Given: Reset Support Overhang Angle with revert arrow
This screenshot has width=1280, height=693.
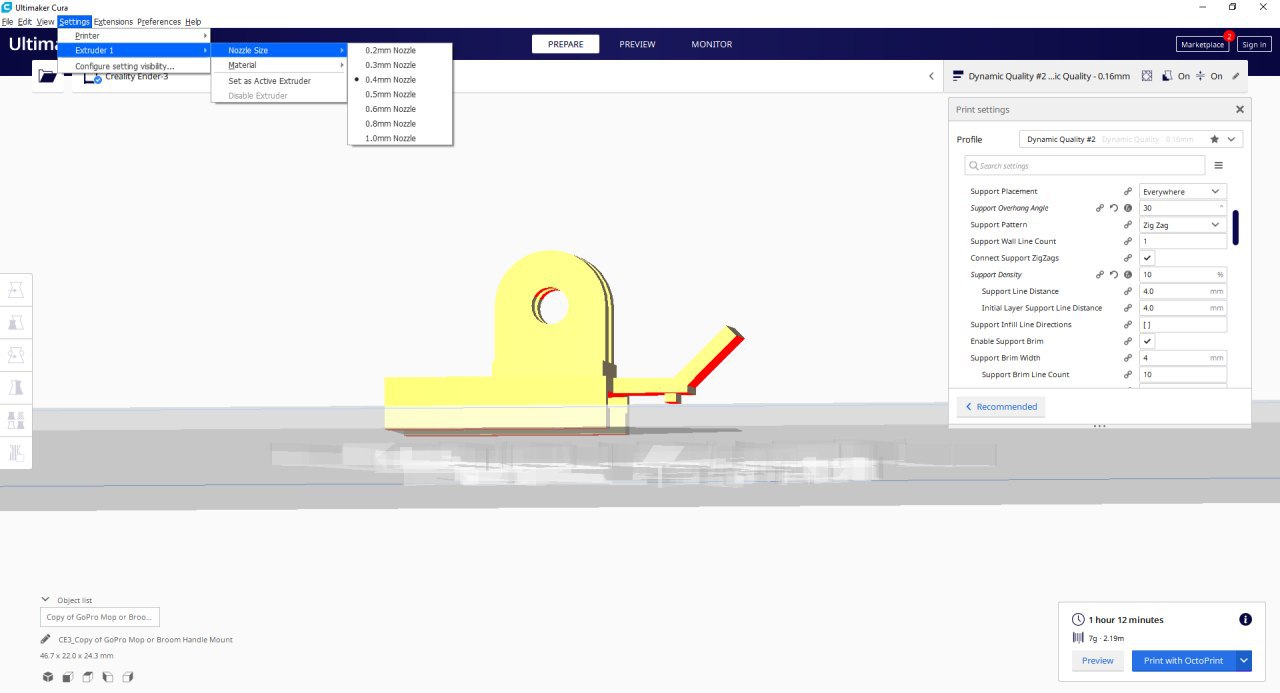Looking at the screenshot, I should click(1113, 208).
